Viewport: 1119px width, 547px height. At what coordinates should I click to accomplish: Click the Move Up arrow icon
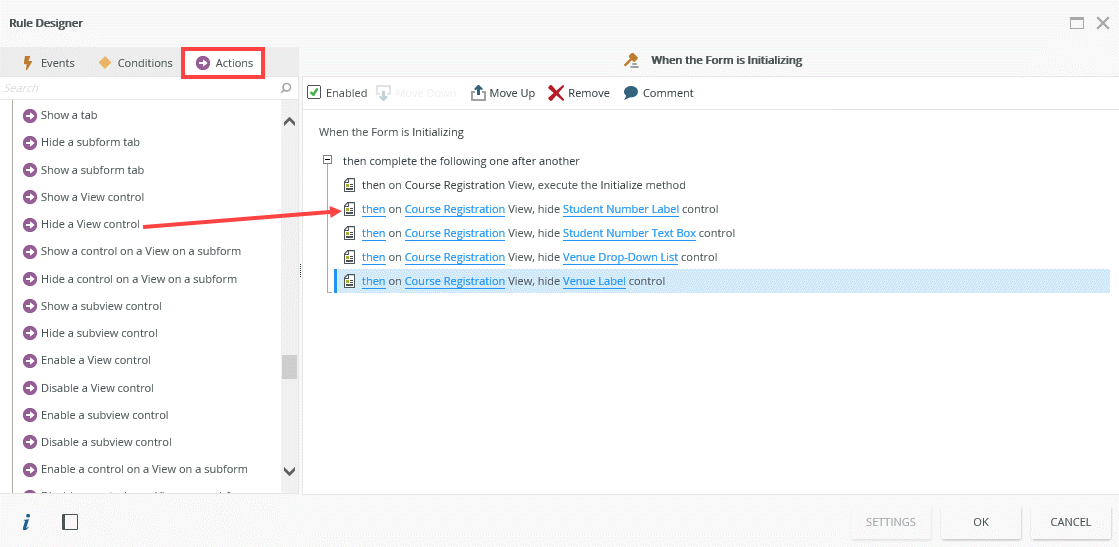(x=478, y=93)
